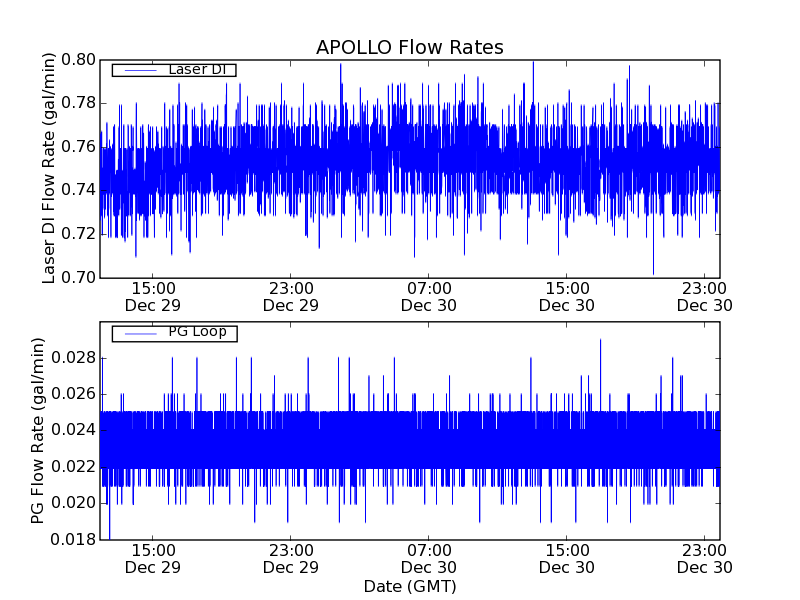Click 07:00 Dec 30 label under top chart

429,296
